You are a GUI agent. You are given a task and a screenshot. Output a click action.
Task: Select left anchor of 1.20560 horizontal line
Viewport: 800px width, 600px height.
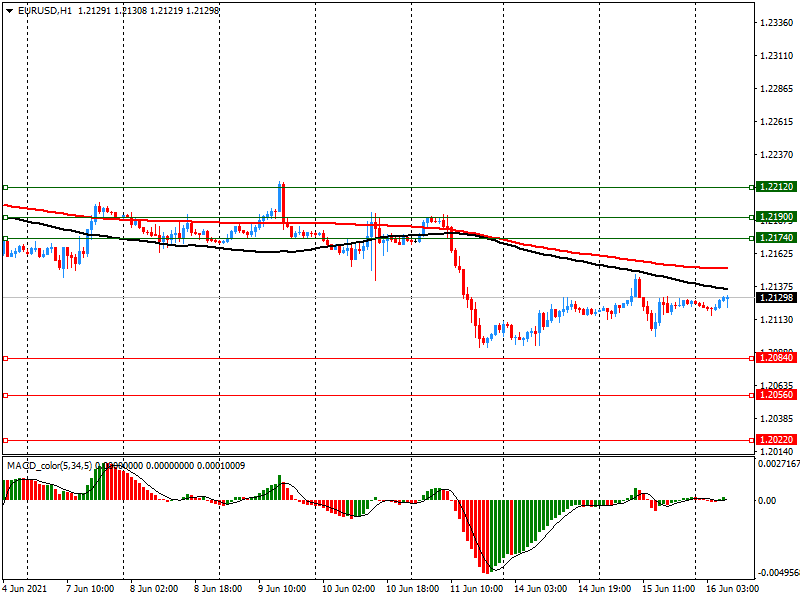[6, 395]
